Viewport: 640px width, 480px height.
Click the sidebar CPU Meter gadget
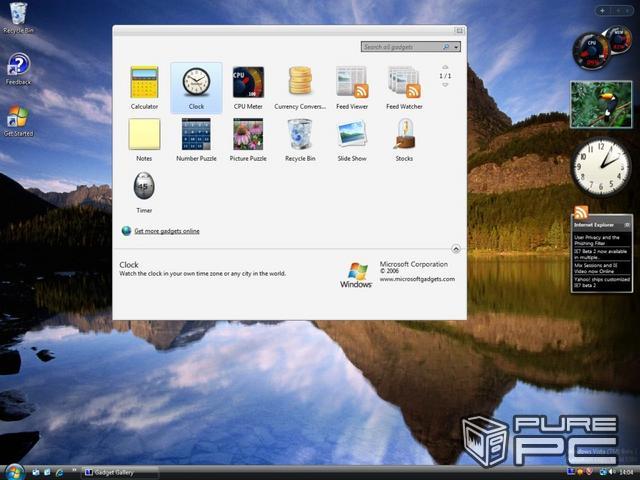tap(591, 51)
